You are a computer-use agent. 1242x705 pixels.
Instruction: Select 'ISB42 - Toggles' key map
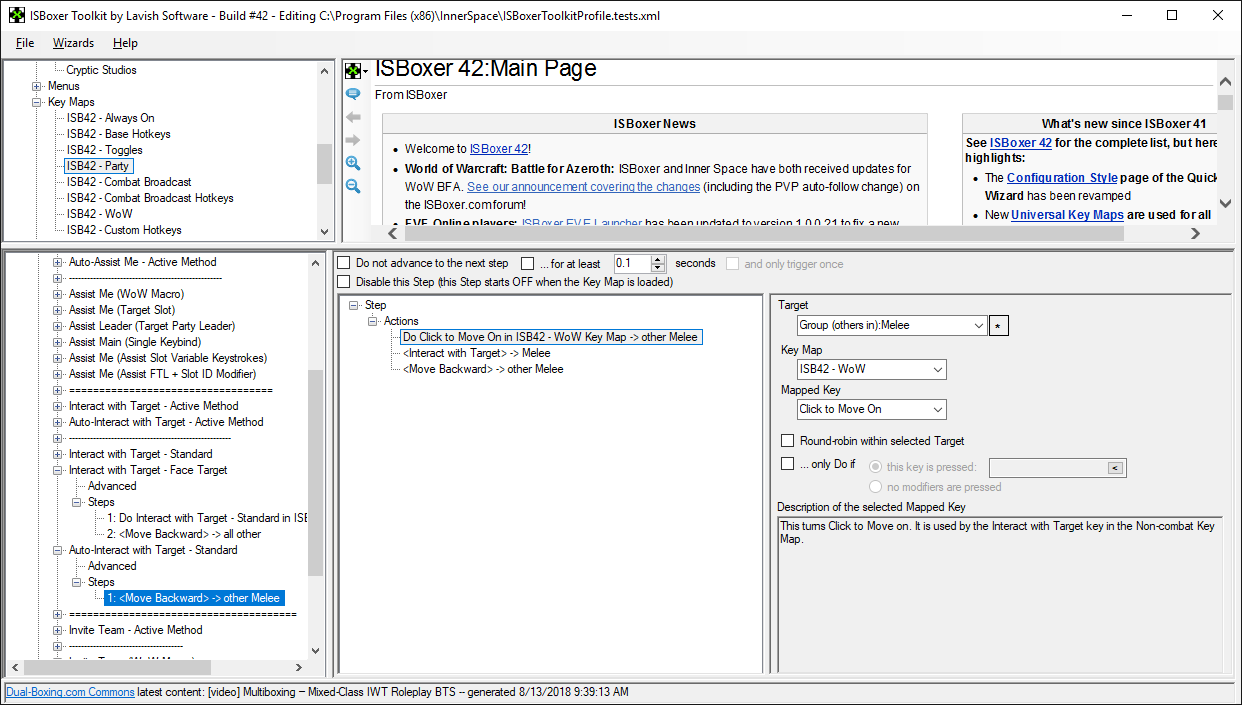coord(105,150)
